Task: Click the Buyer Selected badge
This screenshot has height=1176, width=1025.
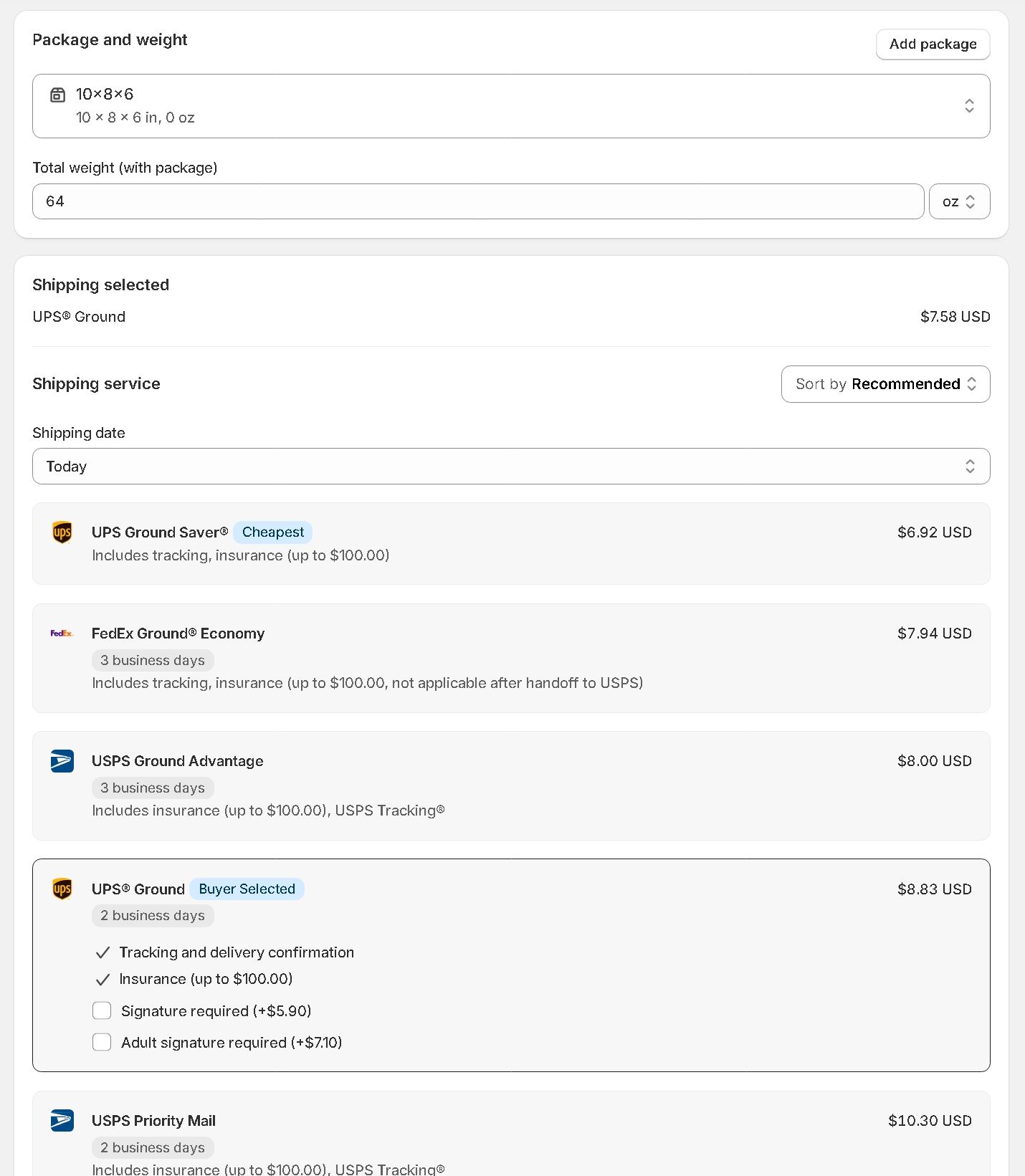Action: pyautogui.click(x=247, y=889)
